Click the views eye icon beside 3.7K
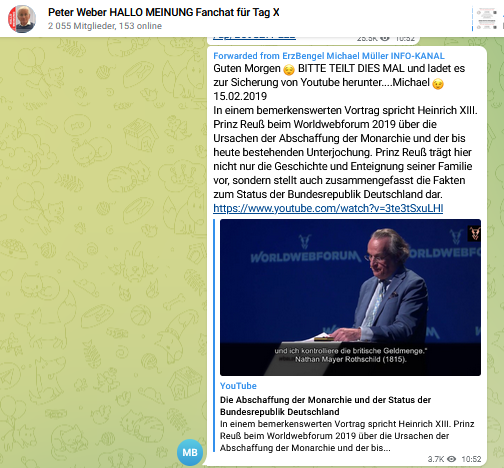This screenshot has height=468, width=504. pyautogui.click(x=451, y=459)
